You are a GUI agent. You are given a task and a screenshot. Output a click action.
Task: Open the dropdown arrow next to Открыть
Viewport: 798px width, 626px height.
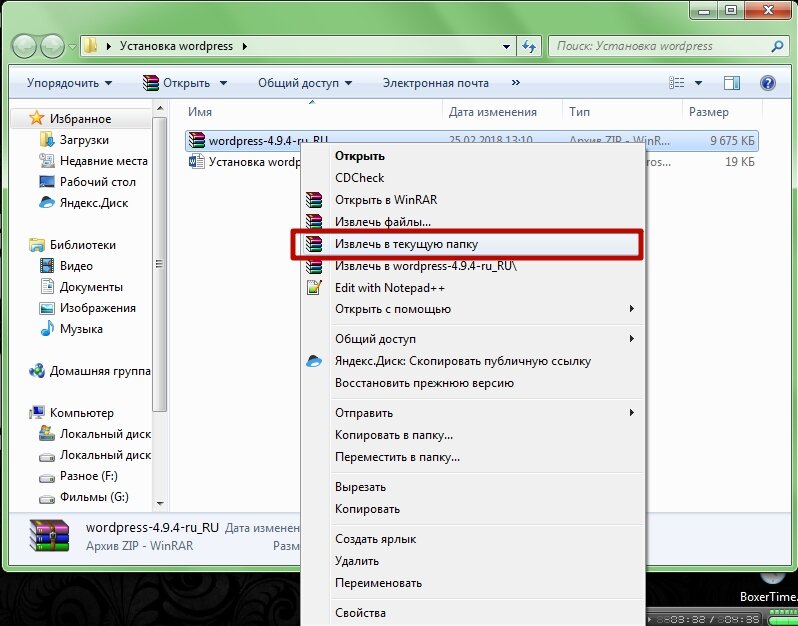223,83
